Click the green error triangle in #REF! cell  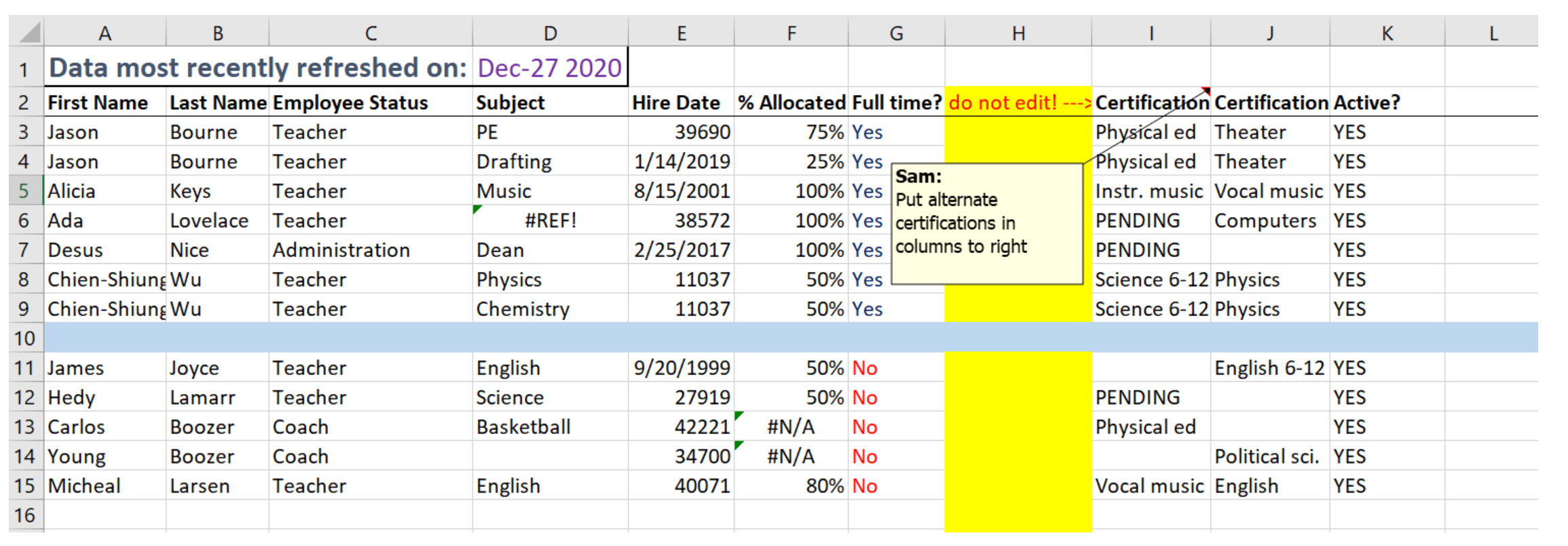(x=477, y=210)
